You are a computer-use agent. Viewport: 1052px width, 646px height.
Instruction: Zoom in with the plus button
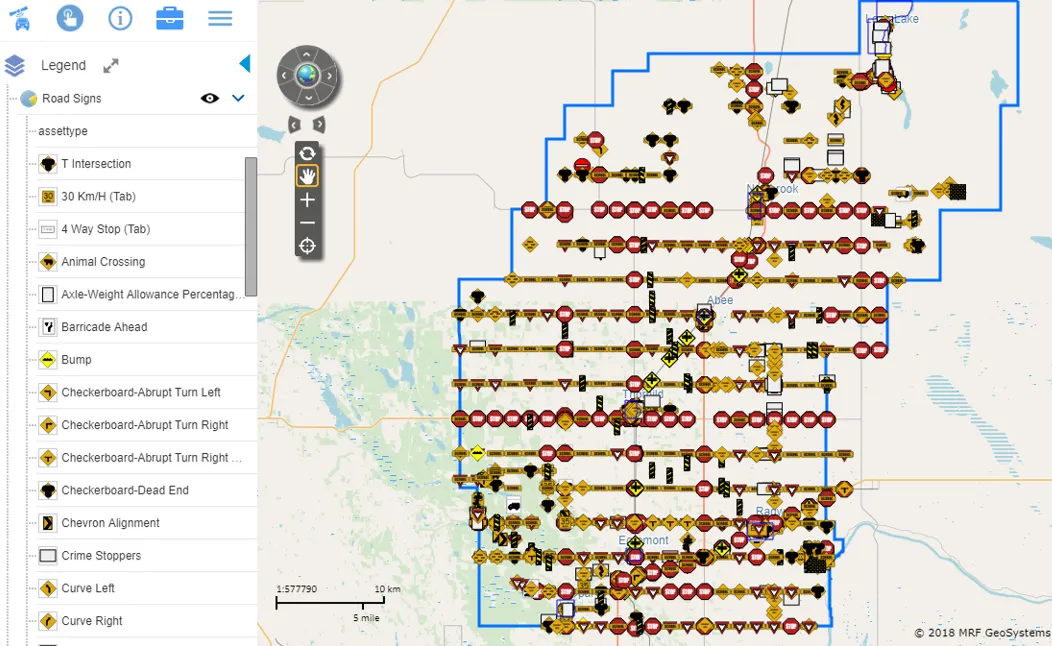(307, 200)
